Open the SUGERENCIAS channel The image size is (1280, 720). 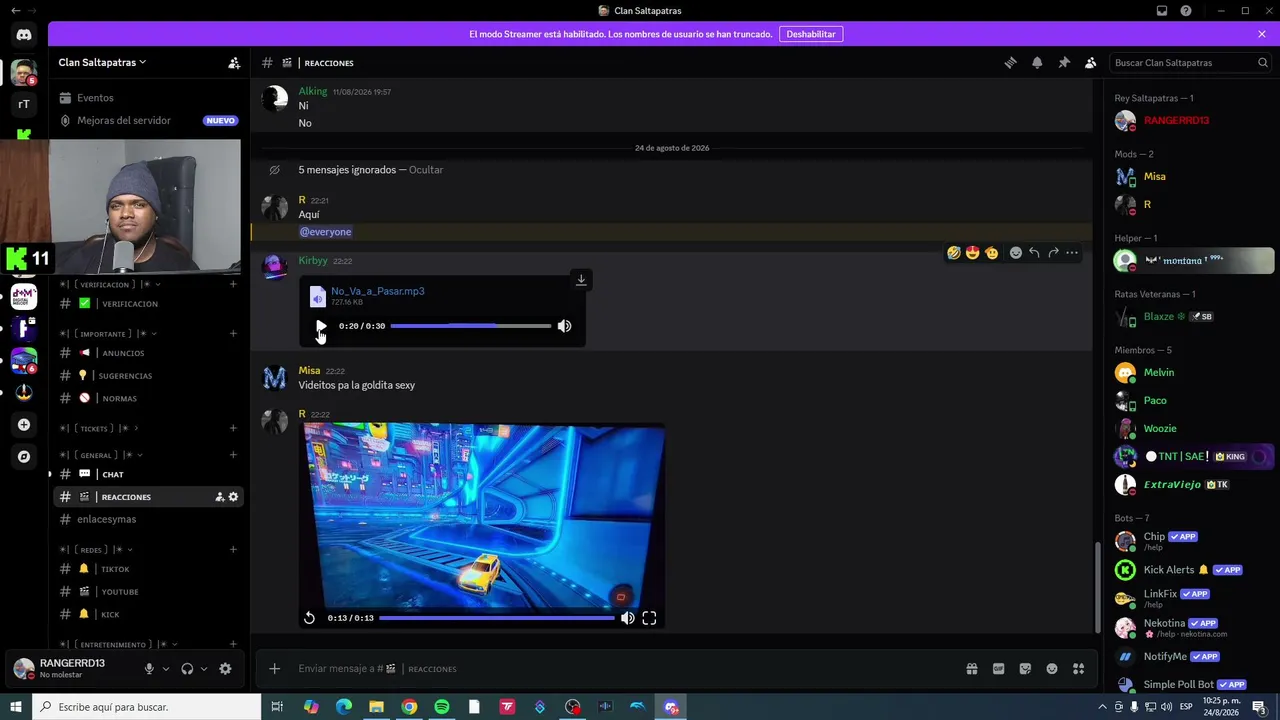(148, 376)
